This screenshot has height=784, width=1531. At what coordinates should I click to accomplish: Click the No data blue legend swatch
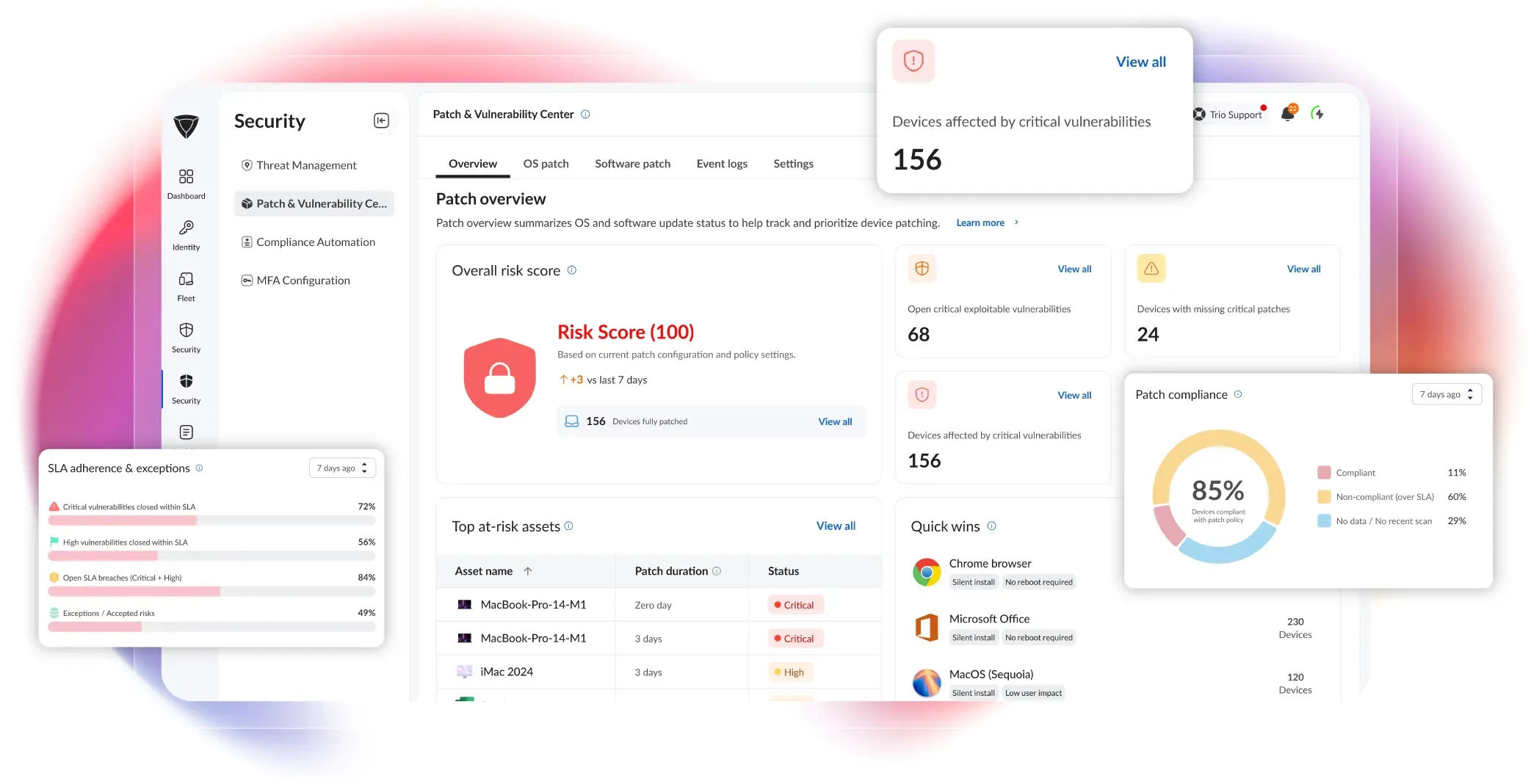pyautogui.click(x=1324, y=521)
